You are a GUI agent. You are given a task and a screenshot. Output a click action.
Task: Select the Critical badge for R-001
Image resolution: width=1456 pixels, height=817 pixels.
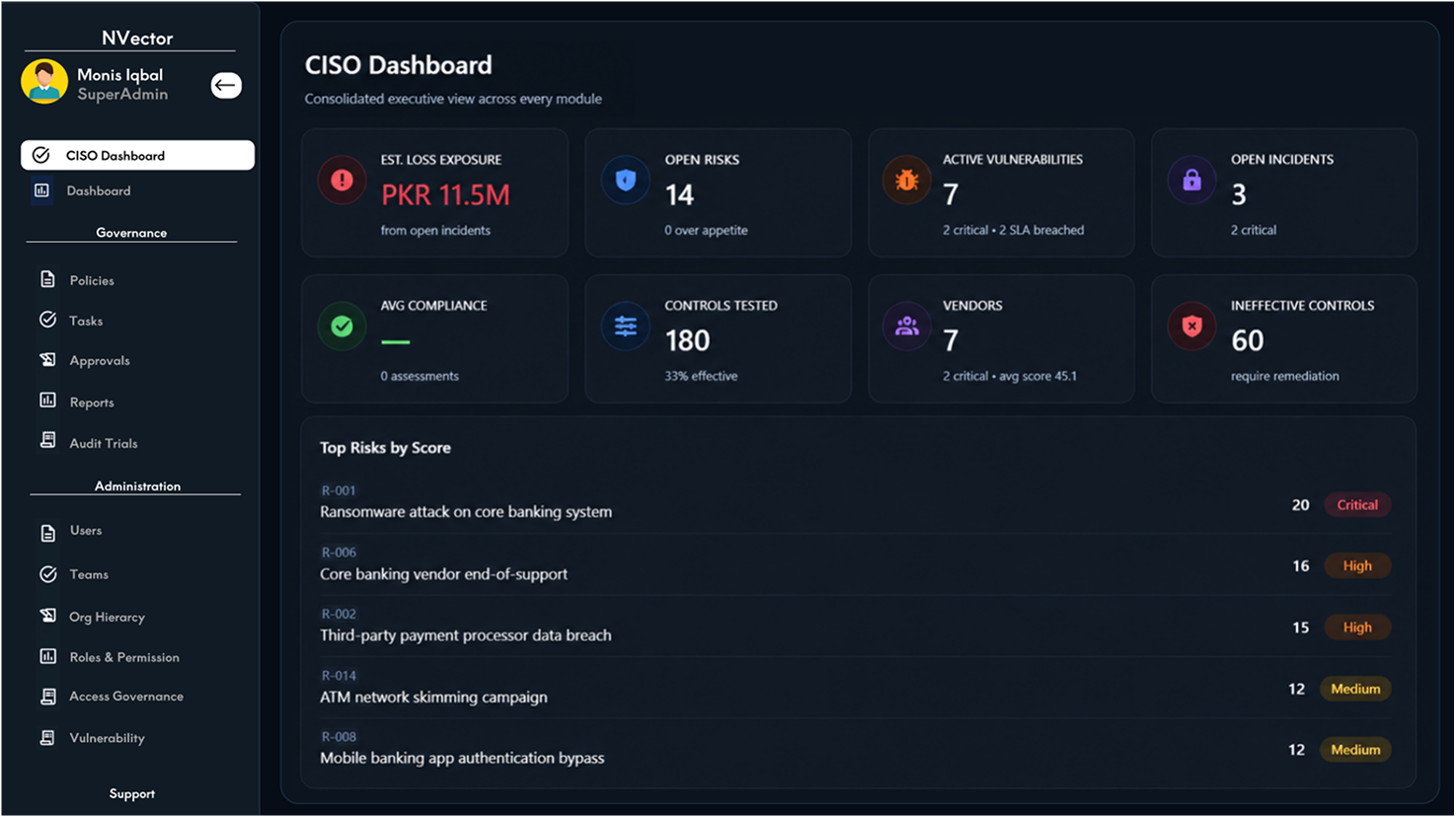pos(1357,505)
